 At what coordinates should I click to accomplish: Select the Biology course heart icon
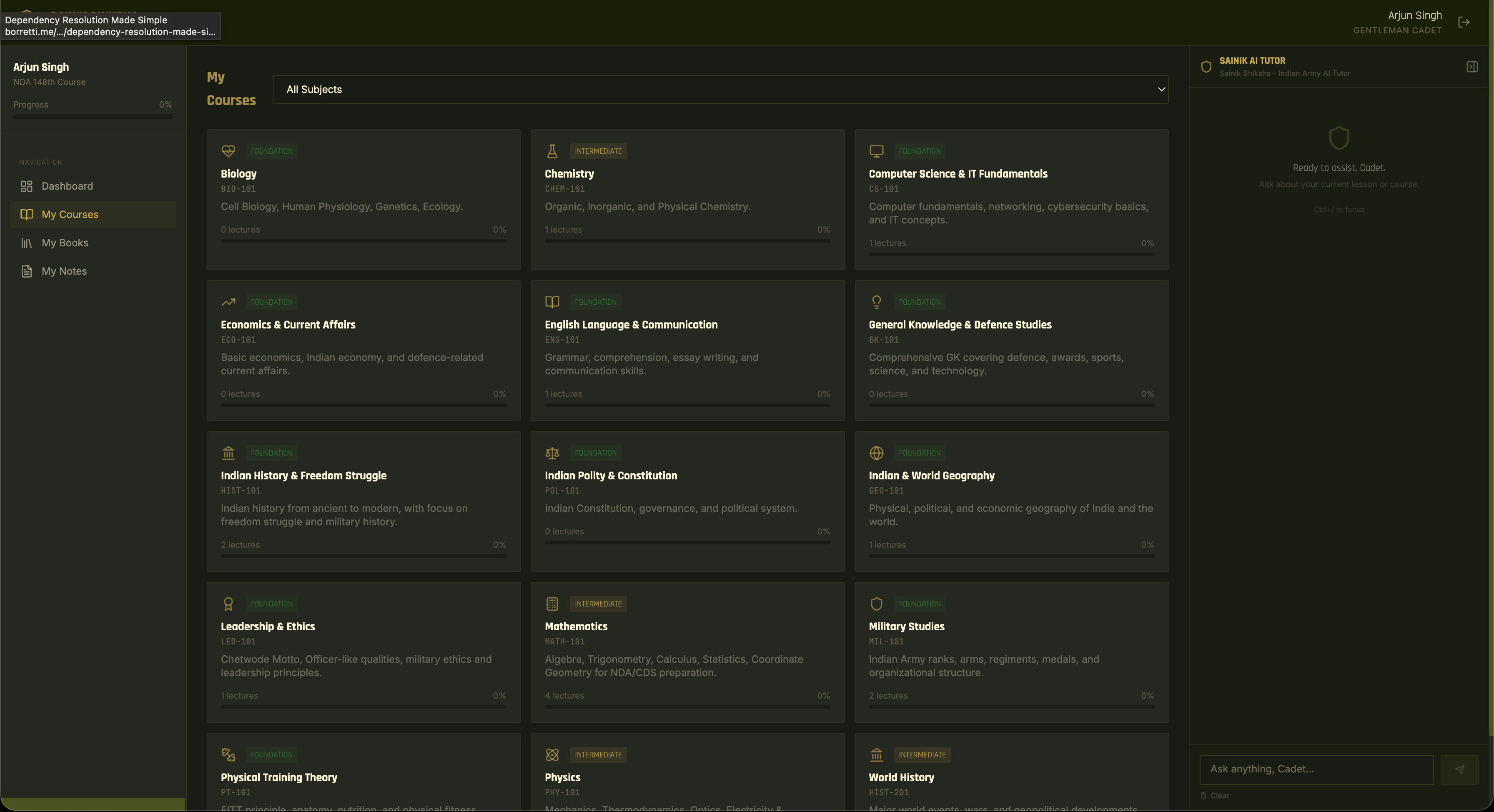pyautogui.click(x=228, y=151)
